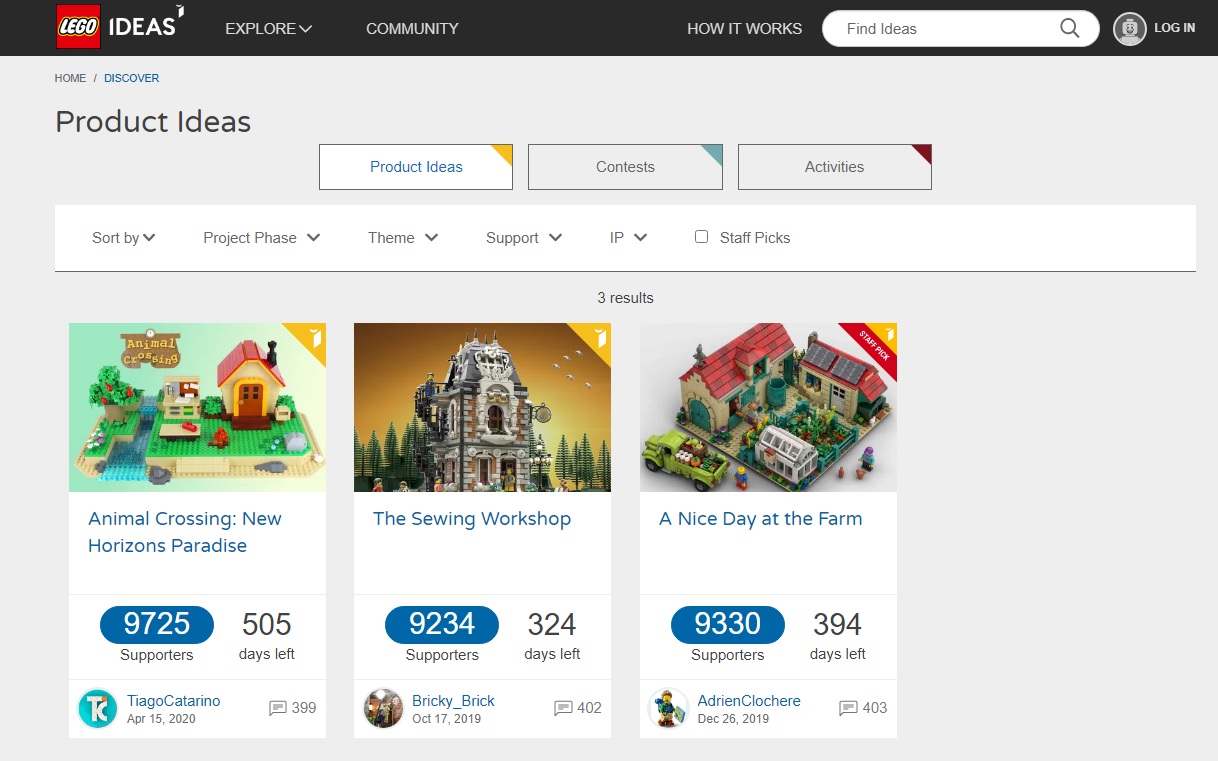Expand the Support filter dropdown
Image resolution: width=1218 pixels, height=761 pixels.
pos(524,238)
